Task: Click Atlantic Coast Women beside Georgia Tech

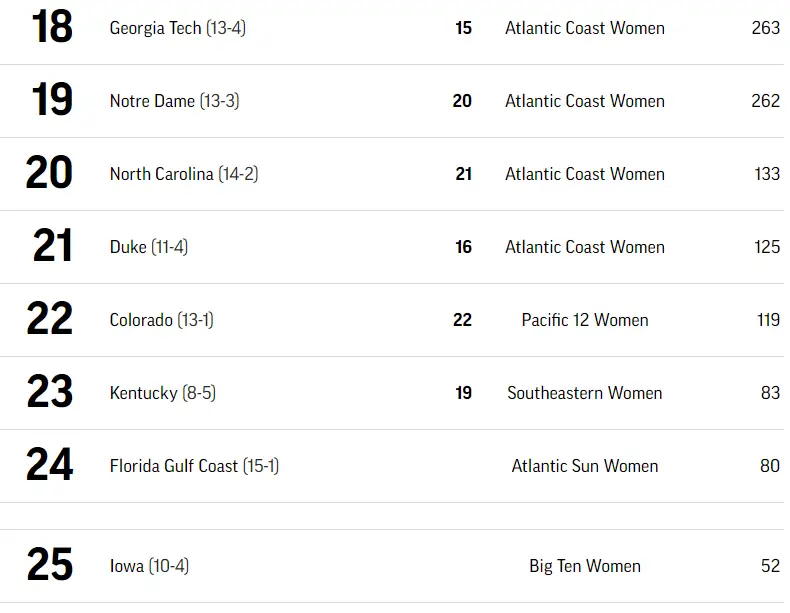Action: (584, 28)
